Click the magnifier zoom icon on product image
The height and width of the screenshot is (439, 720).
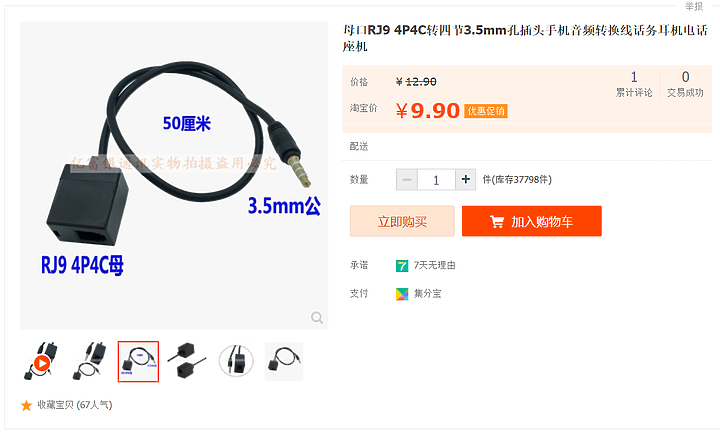click(x=317, y=317)
